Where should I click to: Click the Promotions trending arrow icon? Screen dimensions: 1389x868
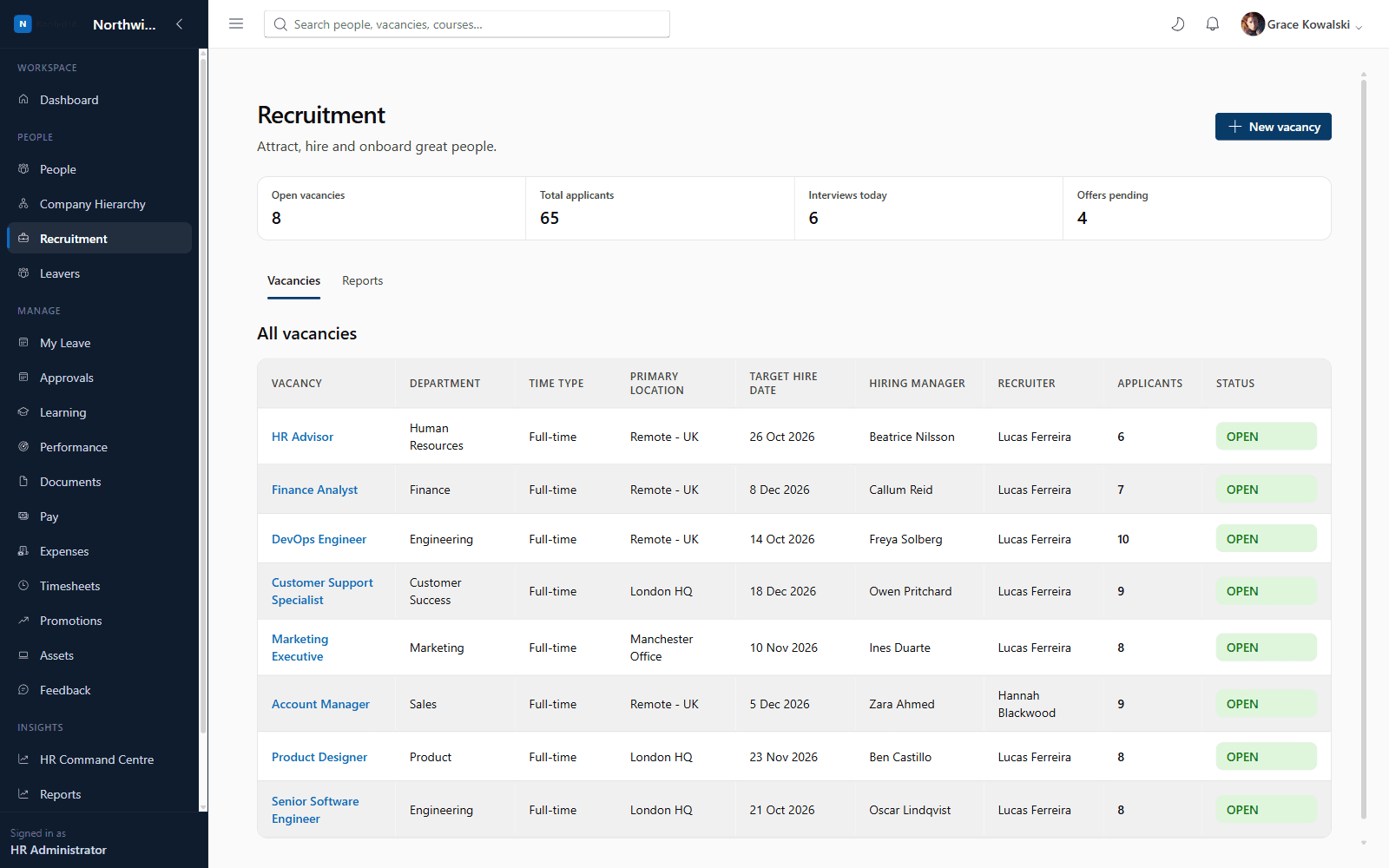coord(23,620)
